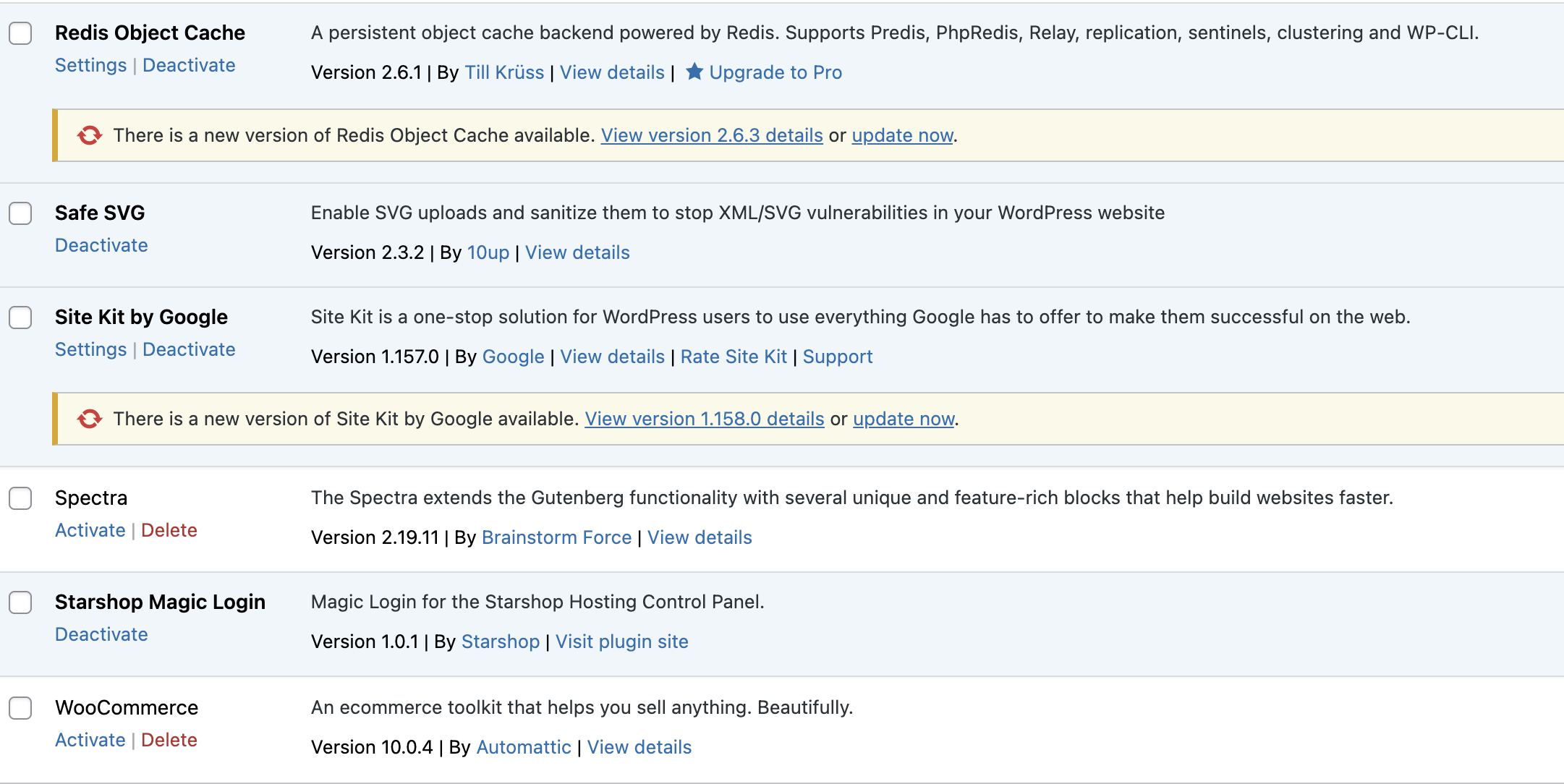The image size is (1564, 784).
Task: Tick the Safe SVG plugin checkbox
Action: click(20, 213)
